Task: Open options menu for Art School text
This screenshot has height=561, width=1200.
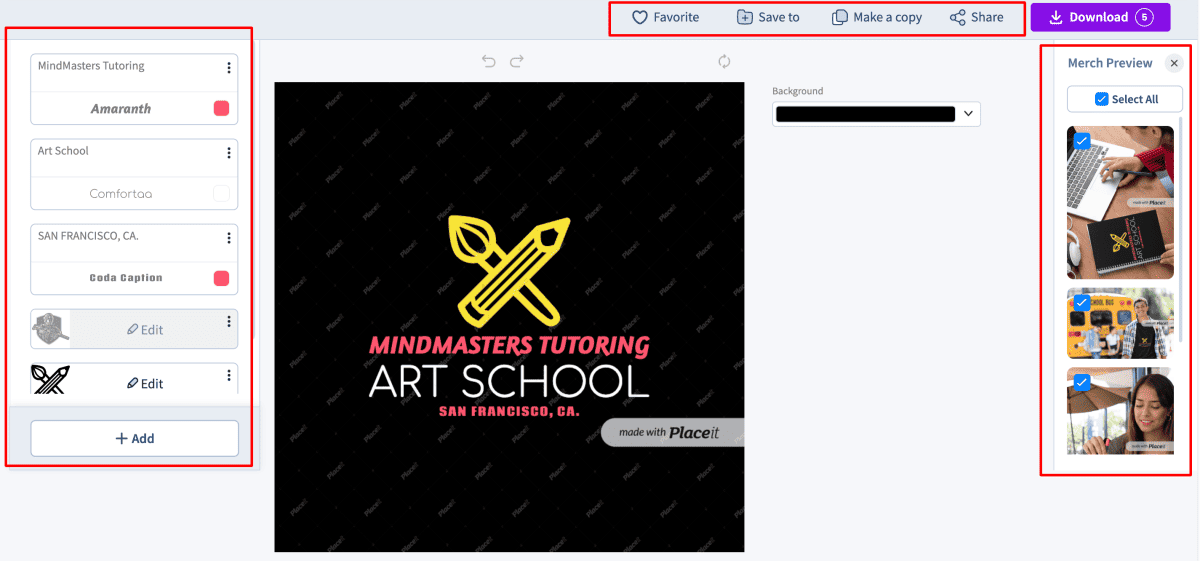Action: coord(229,153)
